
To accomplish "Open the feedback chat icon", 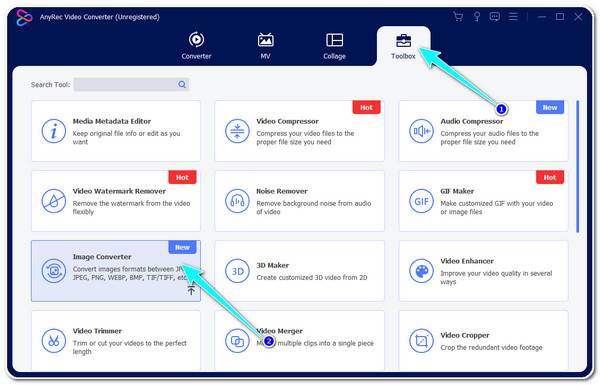I will click(x=495, y=16).
